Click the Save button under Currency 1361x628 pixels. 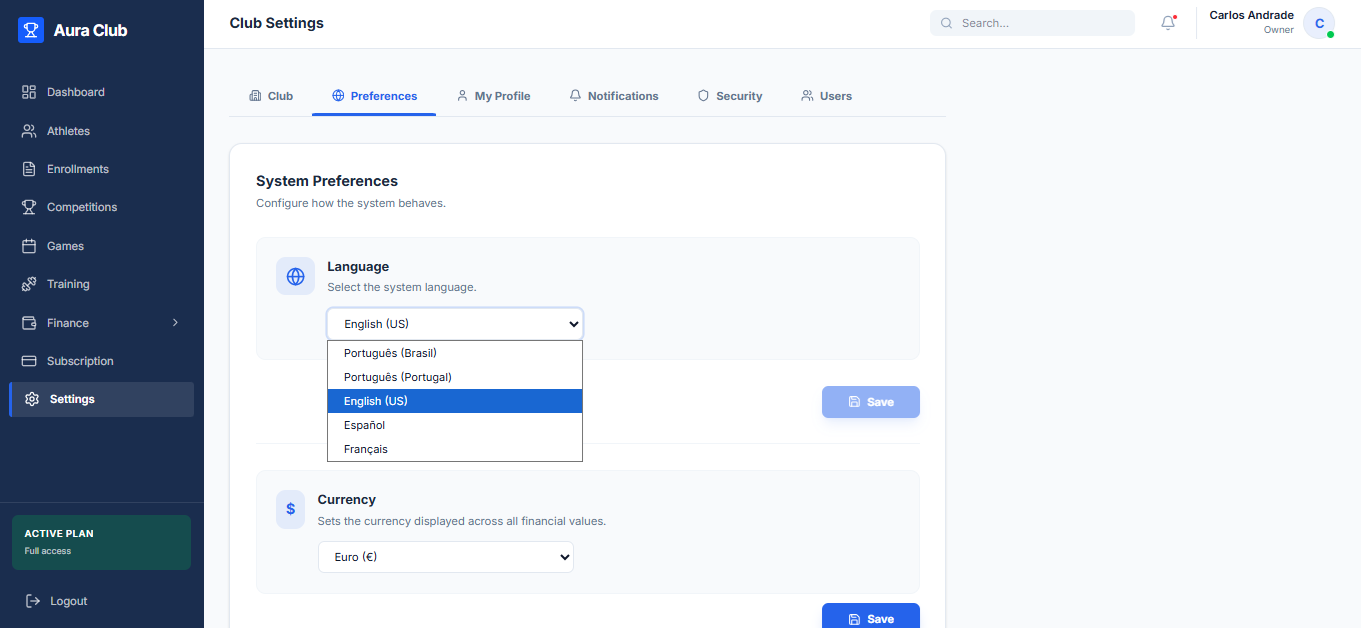[871, 618]
